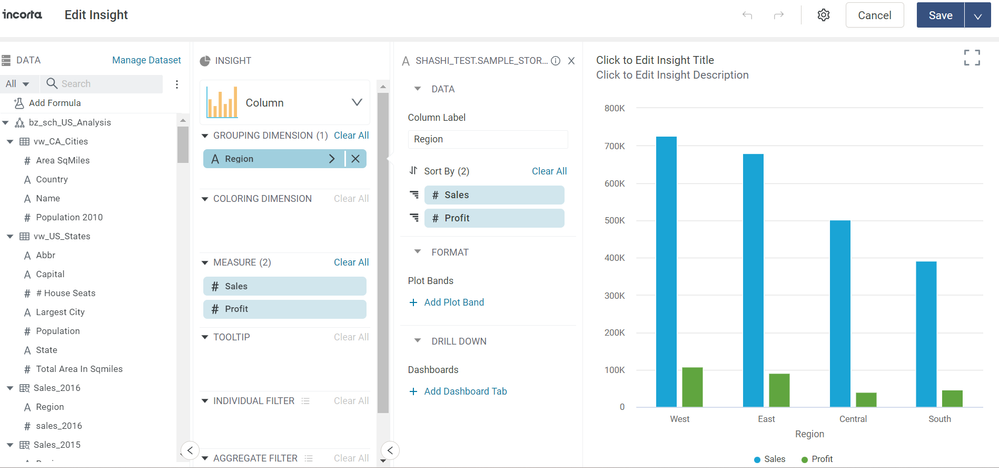The image size is (999, 468).
Task: Click the Column Label input field
Action: pos(487,140)
